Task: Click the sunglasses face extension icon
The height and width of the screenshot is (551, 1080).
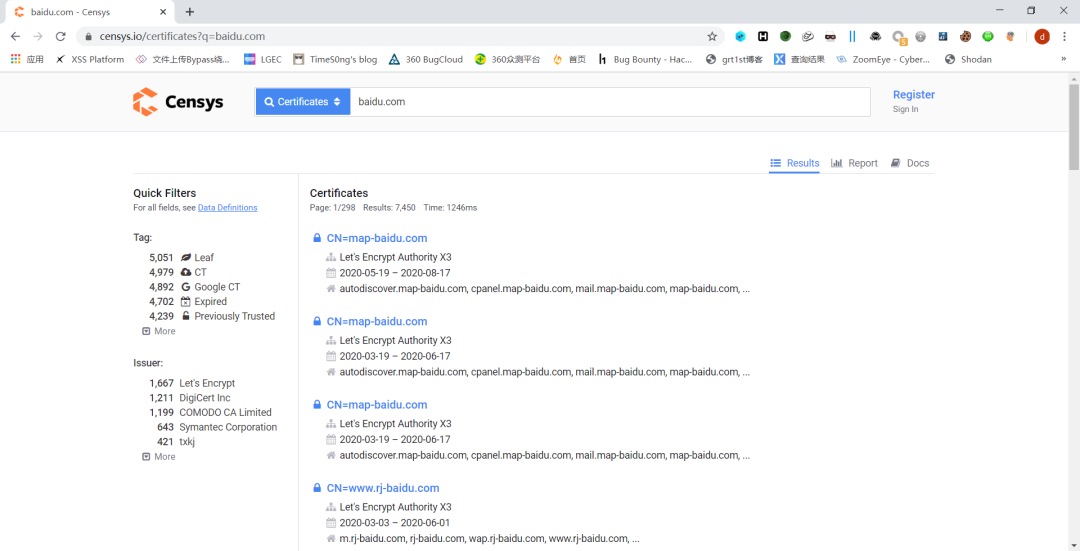Action: [830, 37]
